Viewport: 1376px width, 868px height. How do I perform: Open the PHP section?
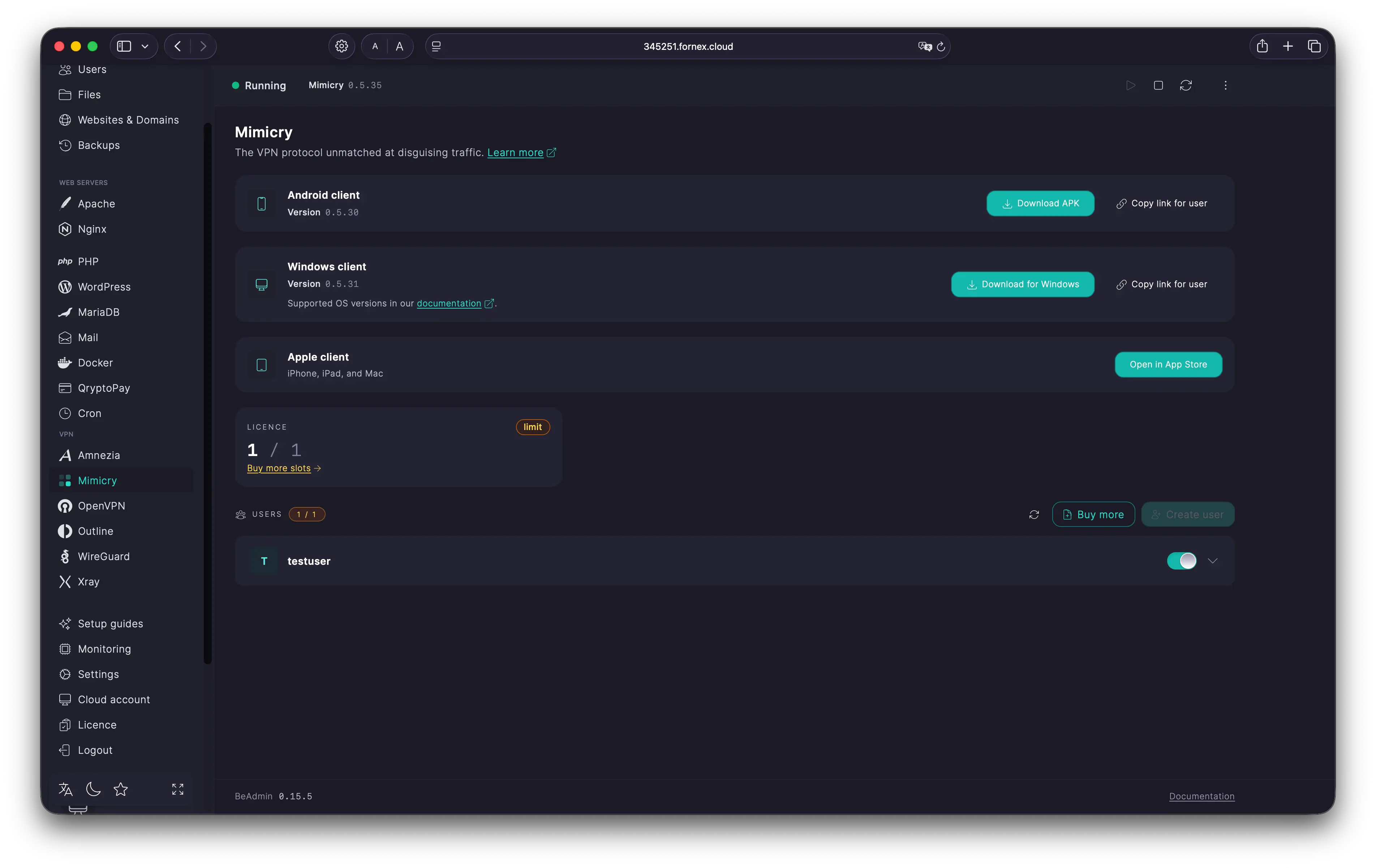click(x=88, y=261)
